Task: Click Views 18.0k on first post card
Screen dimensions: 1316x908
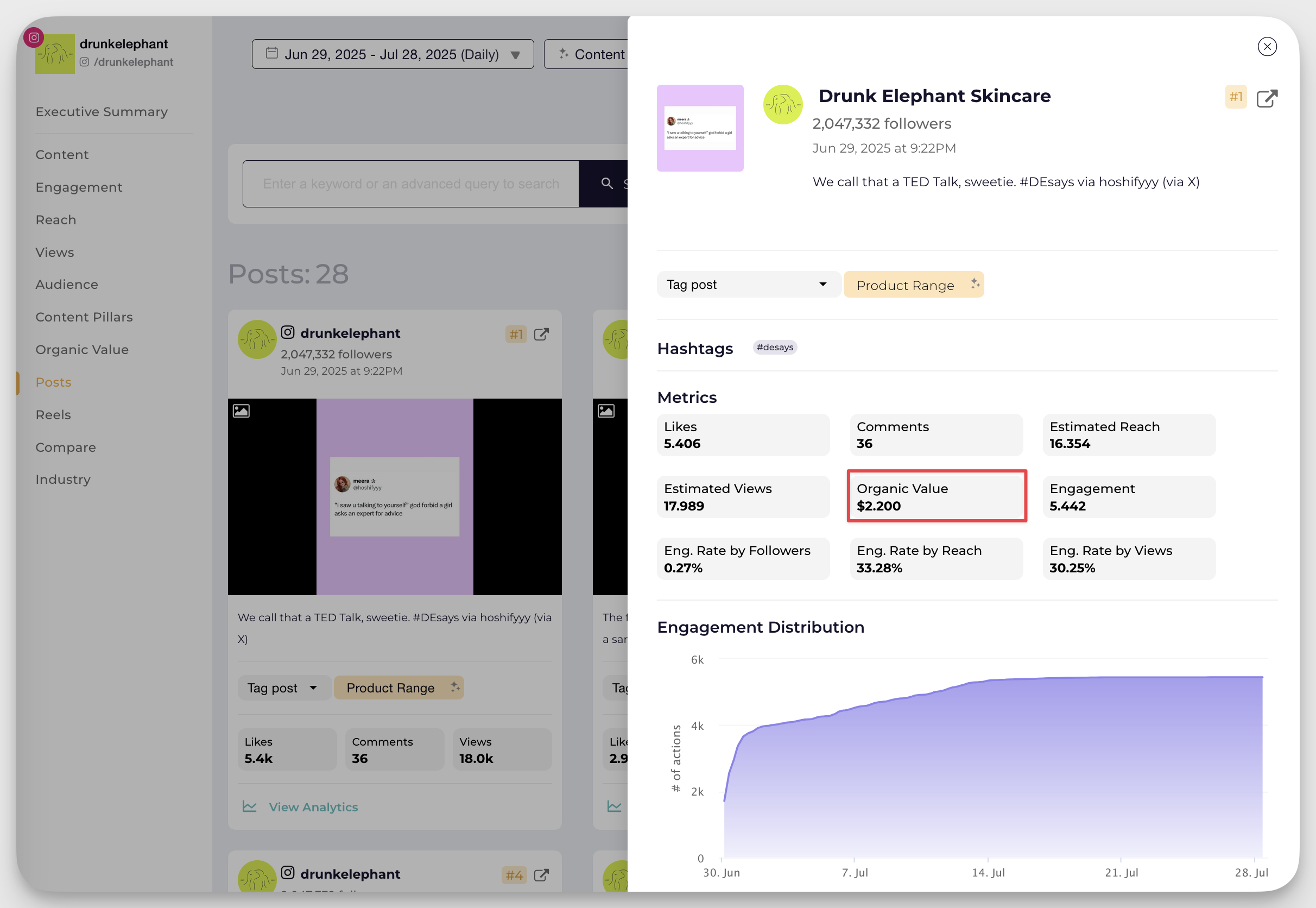Action: point(502,750)
